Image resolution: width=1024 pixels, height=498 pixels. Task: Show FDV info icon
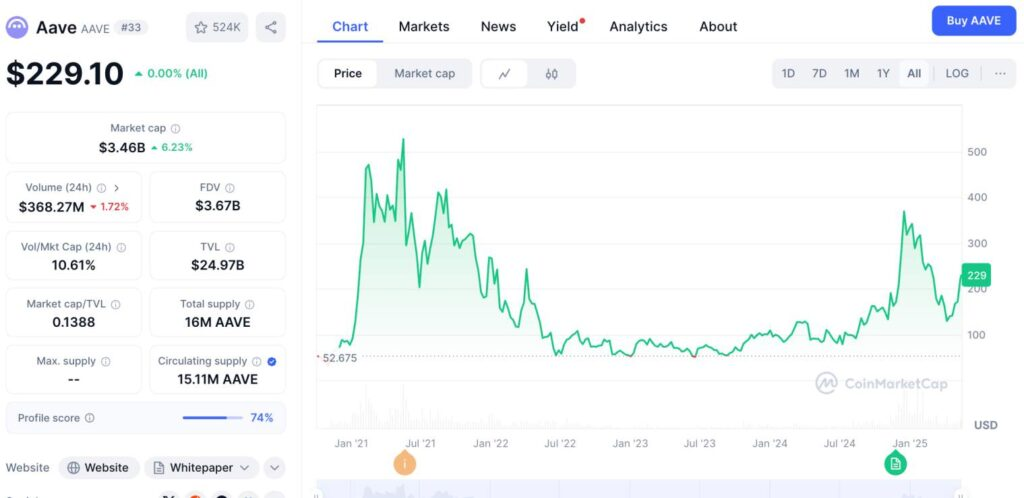click(x=230, y=188)
